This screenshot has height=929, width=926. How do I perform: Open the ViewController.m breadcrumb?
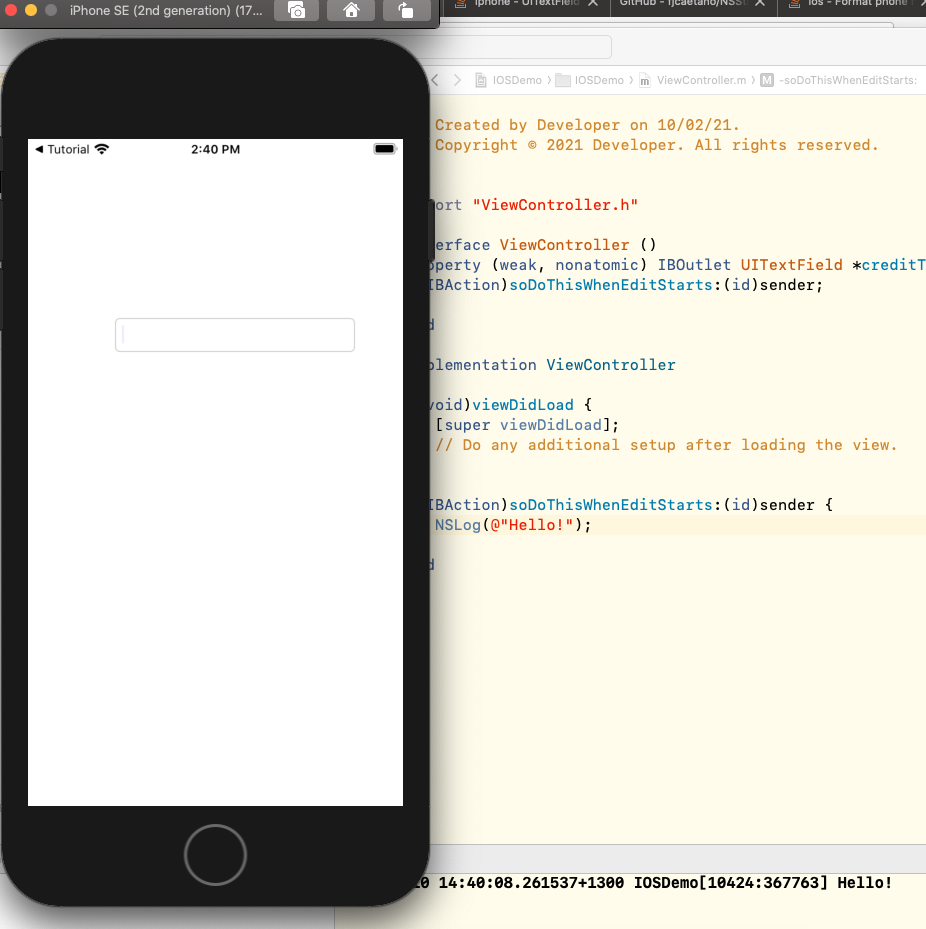coord(693,80)
